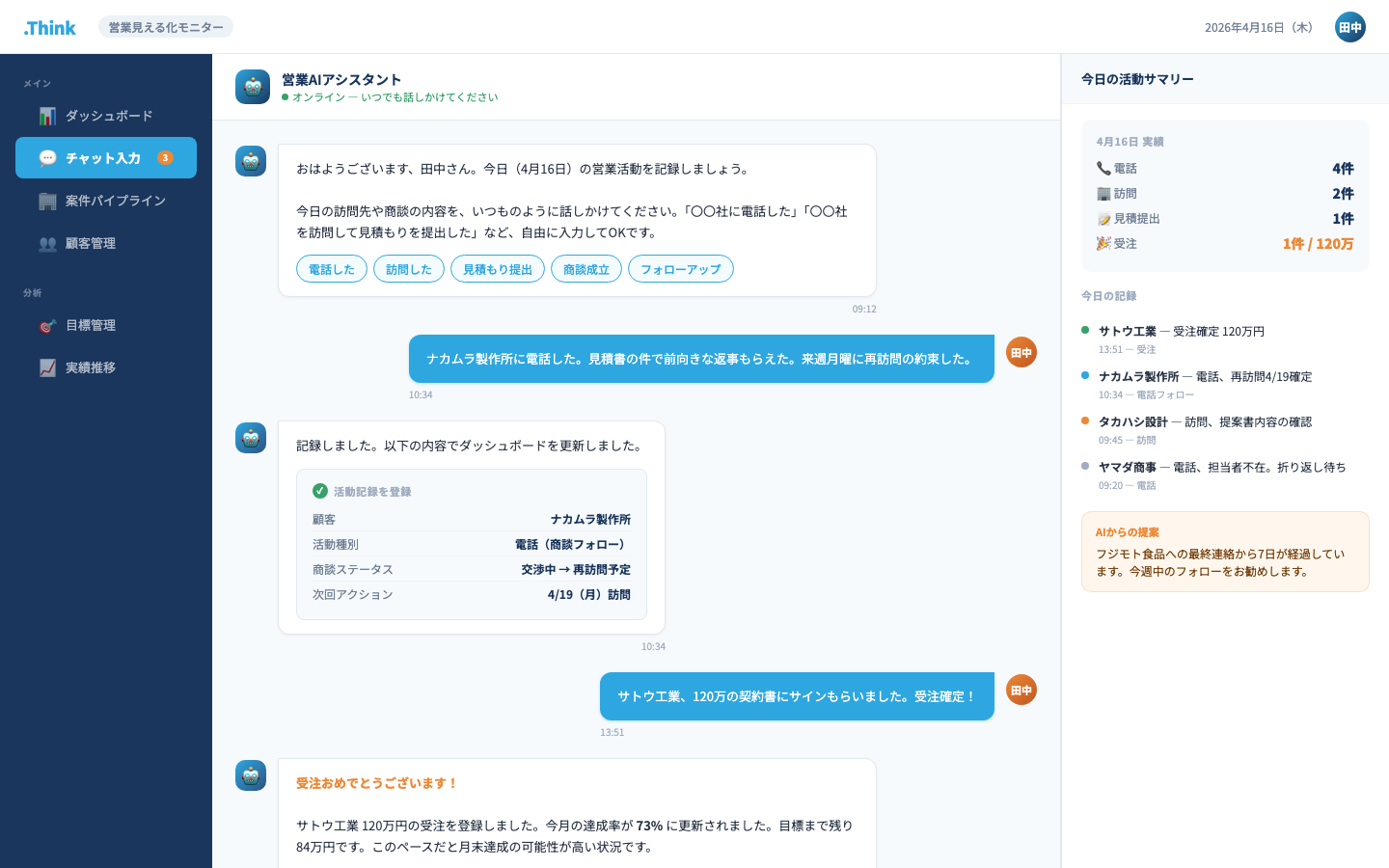1389x868 pixels.
Task: Open 実績推移 in the sidebar
Action: tap(106, 367)
